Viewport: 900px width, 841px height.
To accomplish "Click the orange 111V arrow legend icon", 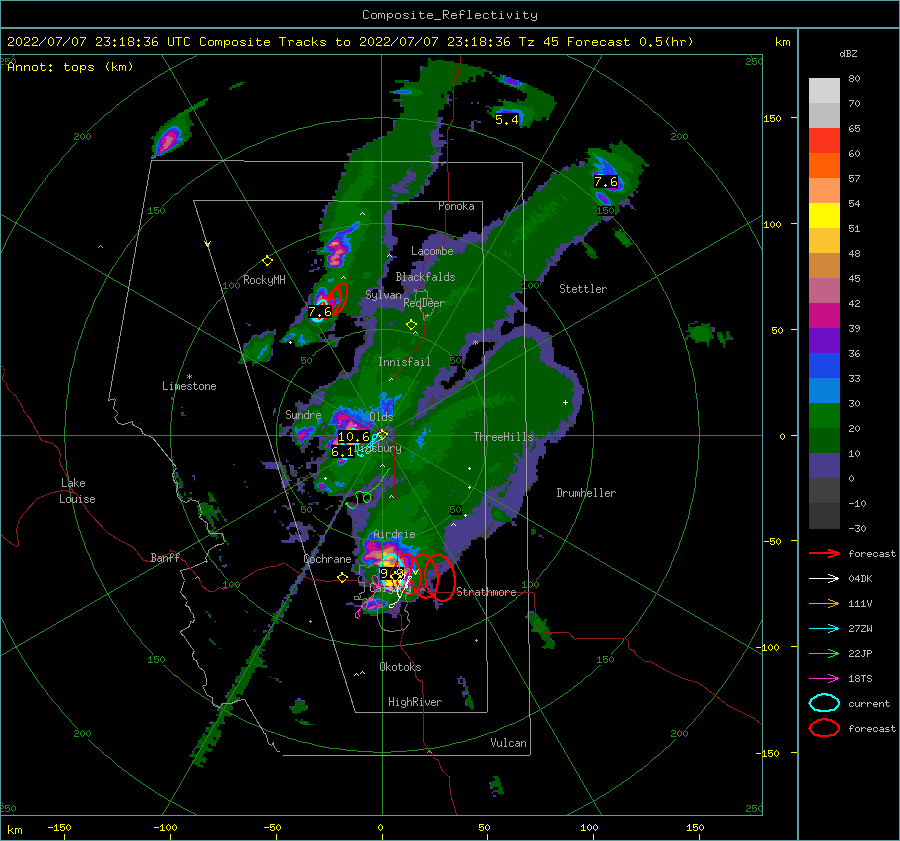I will (824, 603).
